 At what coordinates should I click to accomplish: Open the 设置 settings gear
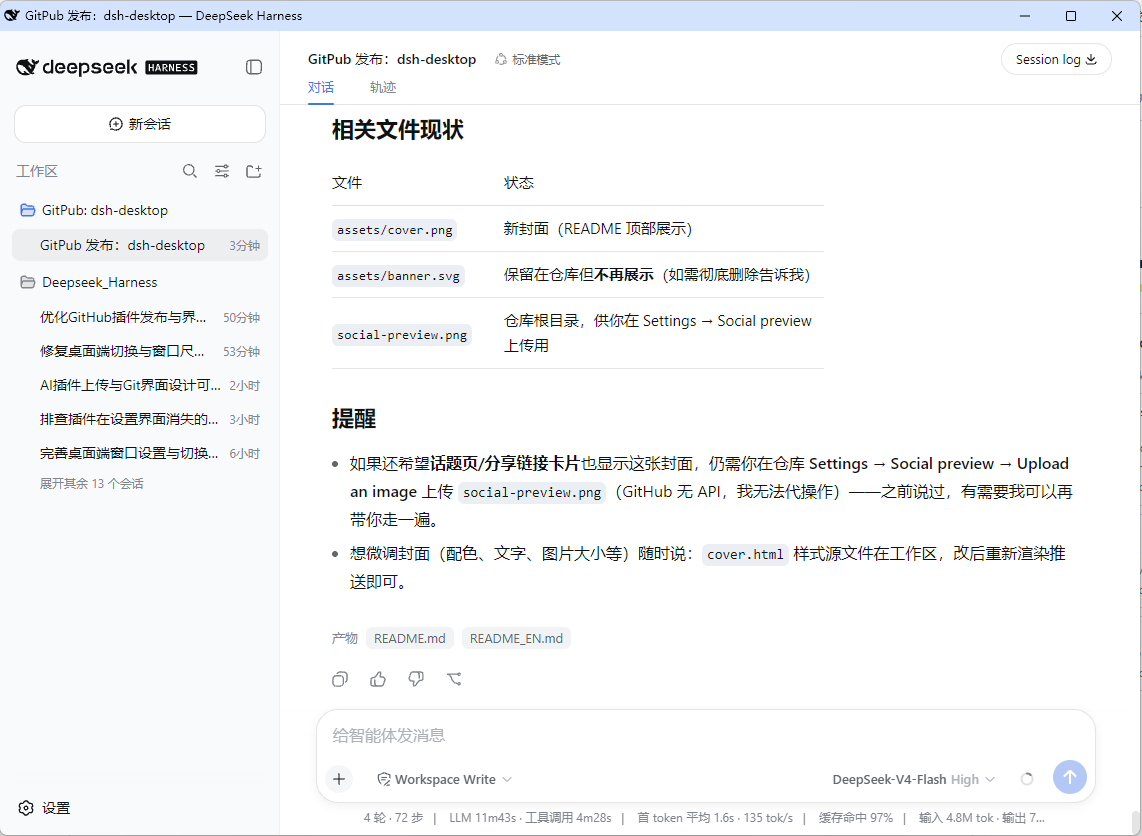[x=44, y=808]
